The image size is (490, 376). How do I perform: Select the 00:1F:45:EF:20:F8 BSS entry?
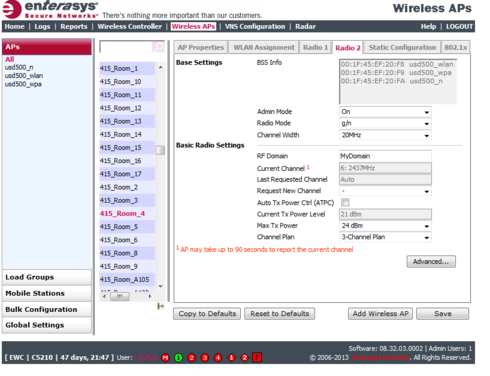397,64
